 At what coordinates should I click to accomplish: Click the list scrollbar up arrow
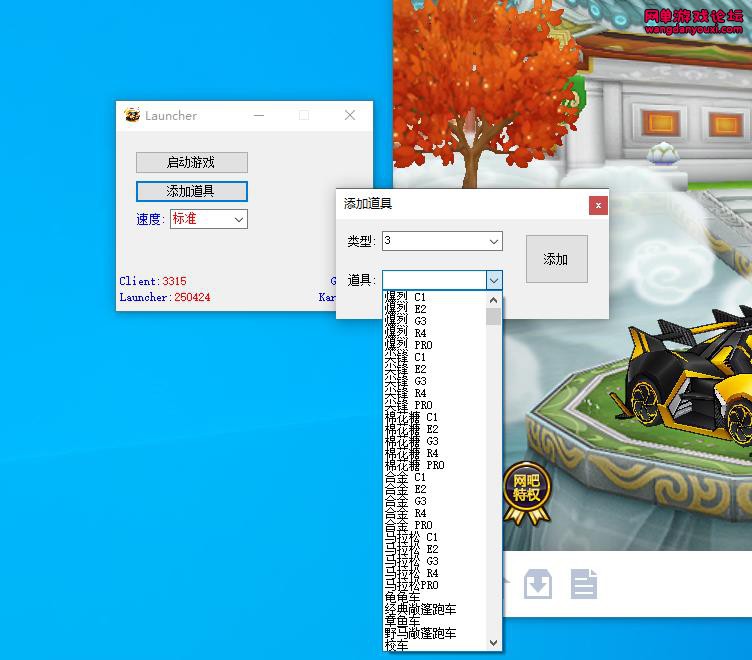pyautogui.click(x=494, y=300)
